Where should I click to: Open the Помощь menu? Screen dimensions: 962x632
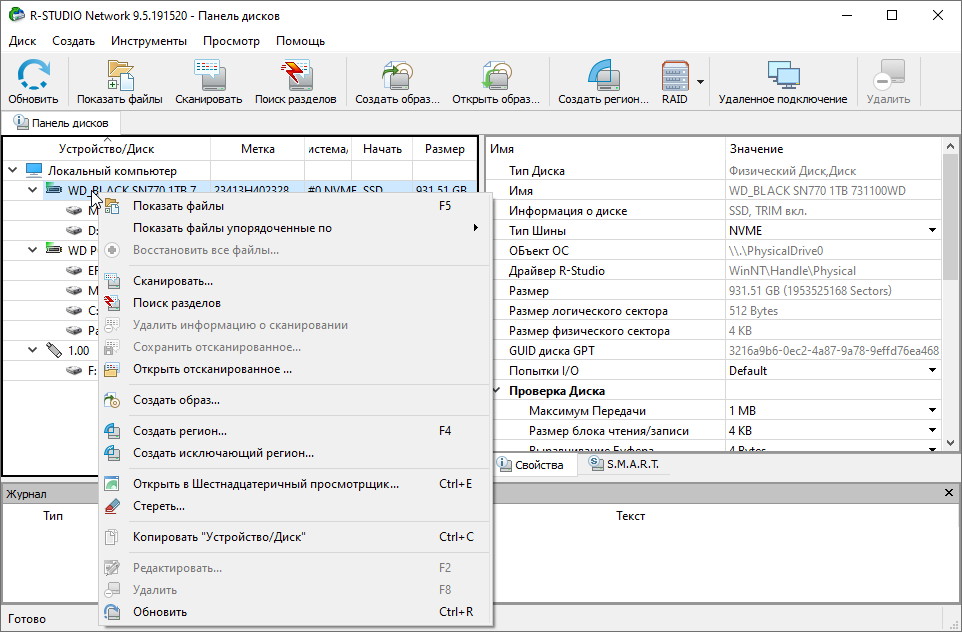point(301,41)
